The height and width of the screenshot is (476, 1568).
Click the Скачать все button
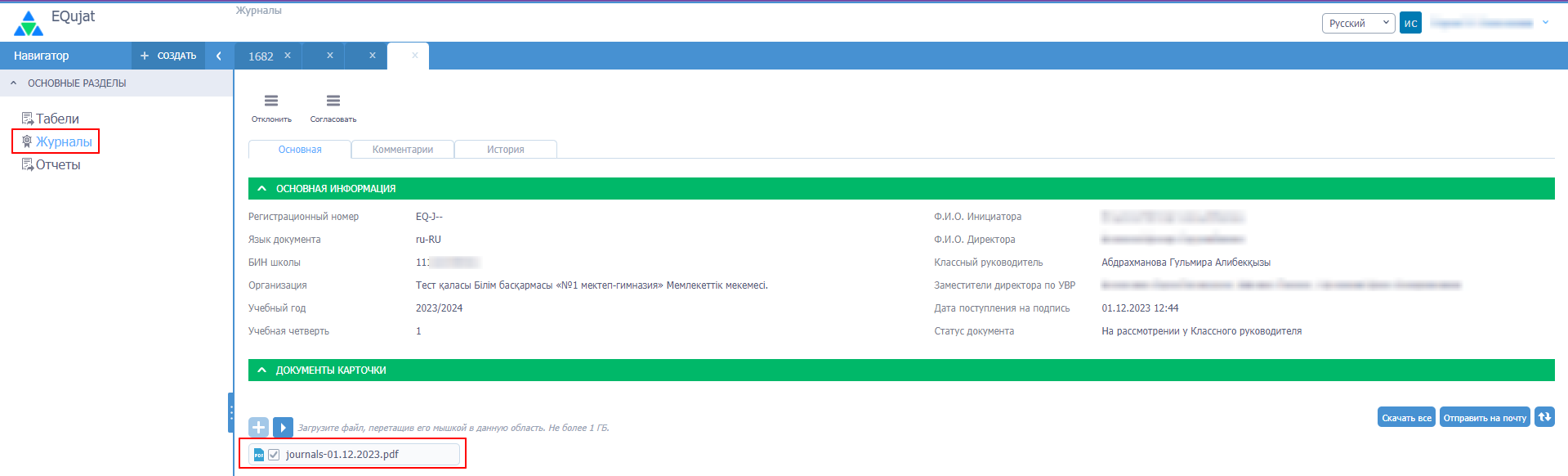1405,418
